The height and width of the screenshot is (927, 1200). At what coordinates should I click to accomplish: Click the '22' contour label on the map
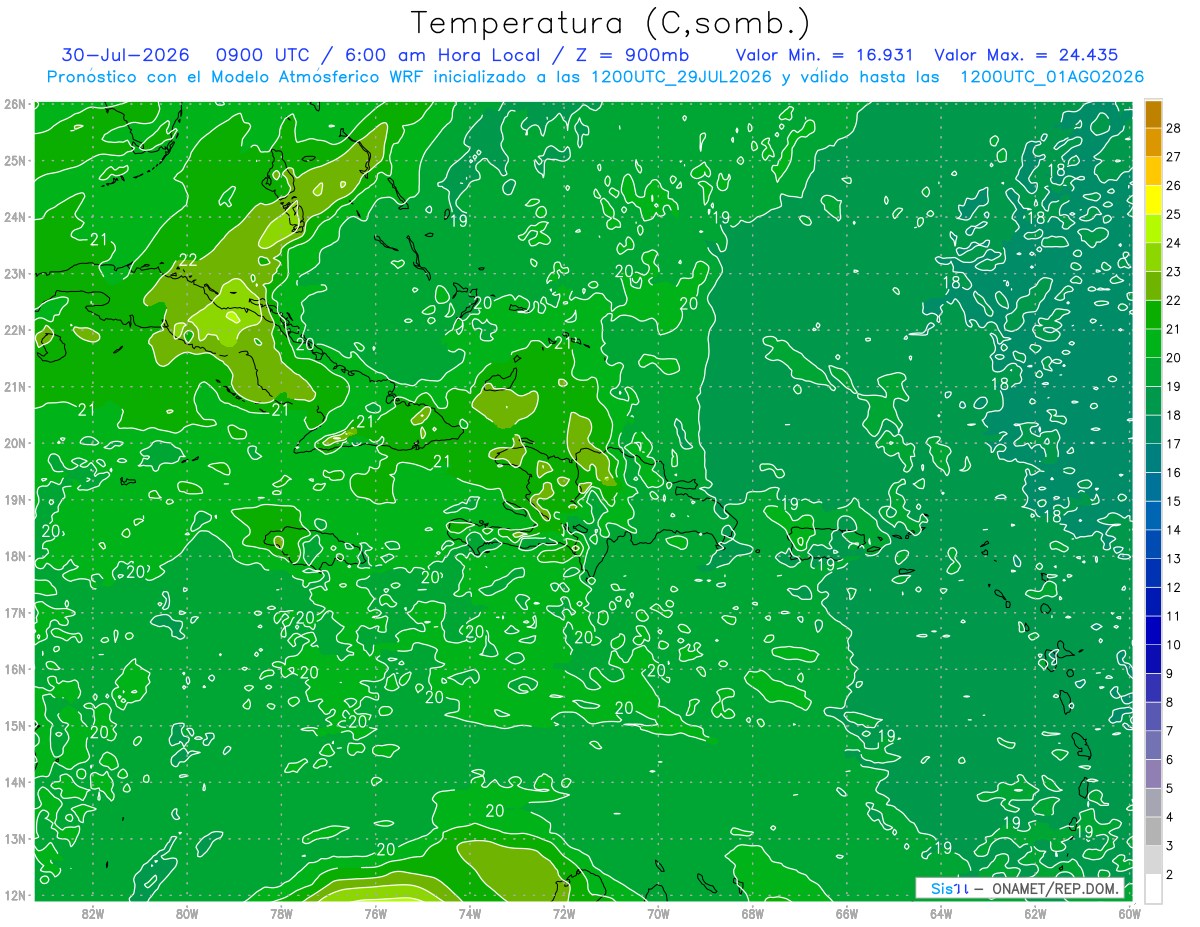(x=188, y=261)
